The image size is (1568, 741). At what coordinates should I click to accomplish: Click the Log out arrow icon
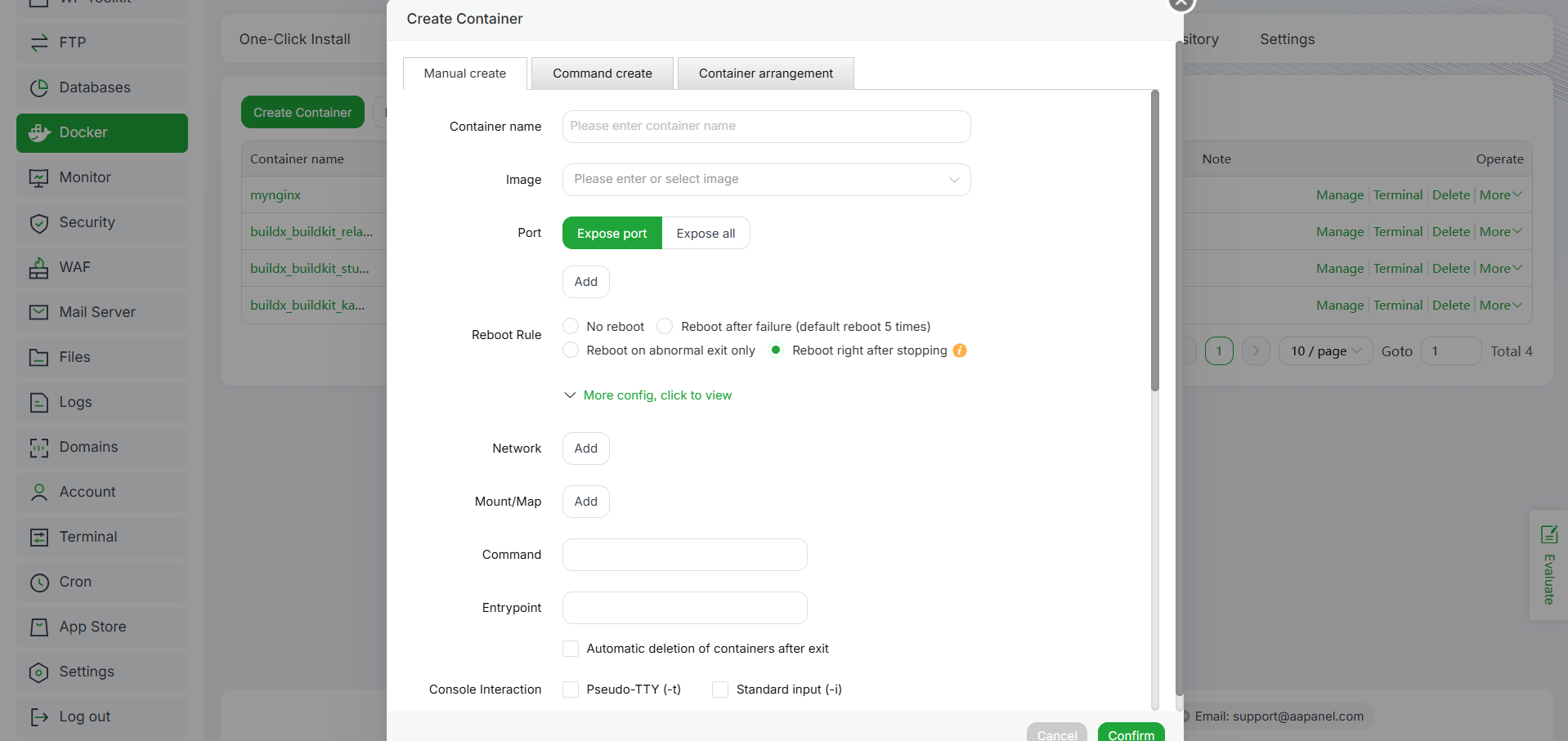[39, 716]
